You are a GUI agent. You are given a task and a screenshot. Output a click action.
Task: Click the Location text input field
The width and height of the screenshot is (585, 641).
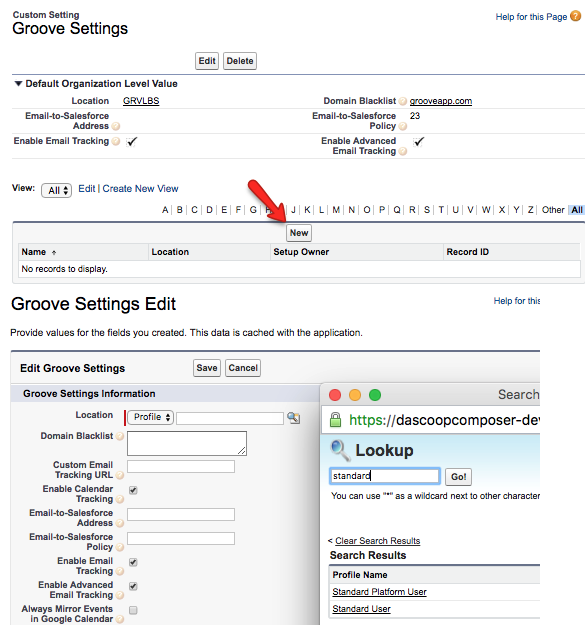coord(230,418)
